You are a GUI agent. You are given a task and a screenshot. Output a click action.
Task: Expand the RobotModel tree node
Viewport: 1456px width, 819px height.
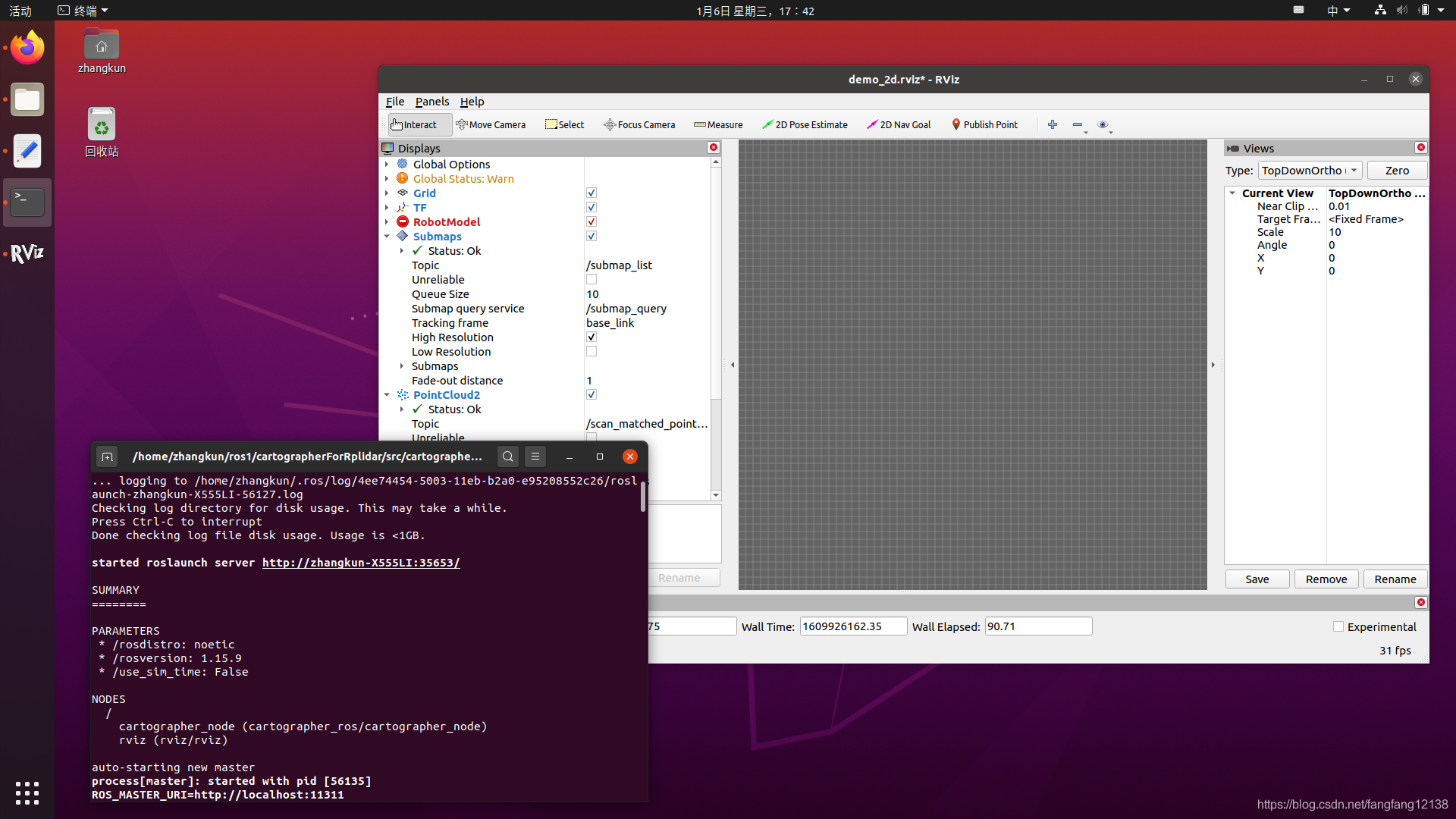pyautogui.click(x=387, y=221)
